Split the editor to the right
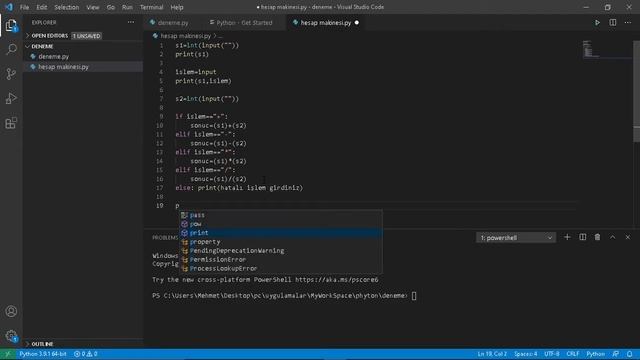The image size is (640, 360). (x=613, y=23)
